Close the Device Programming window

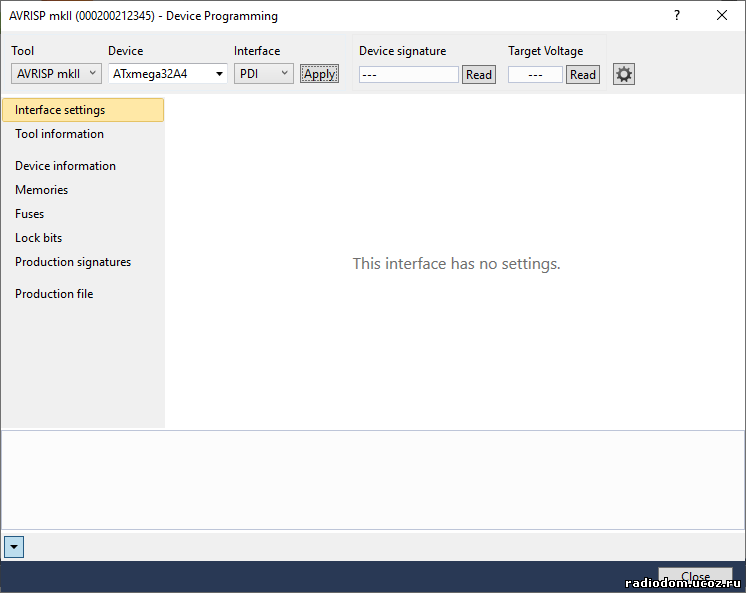722,15
